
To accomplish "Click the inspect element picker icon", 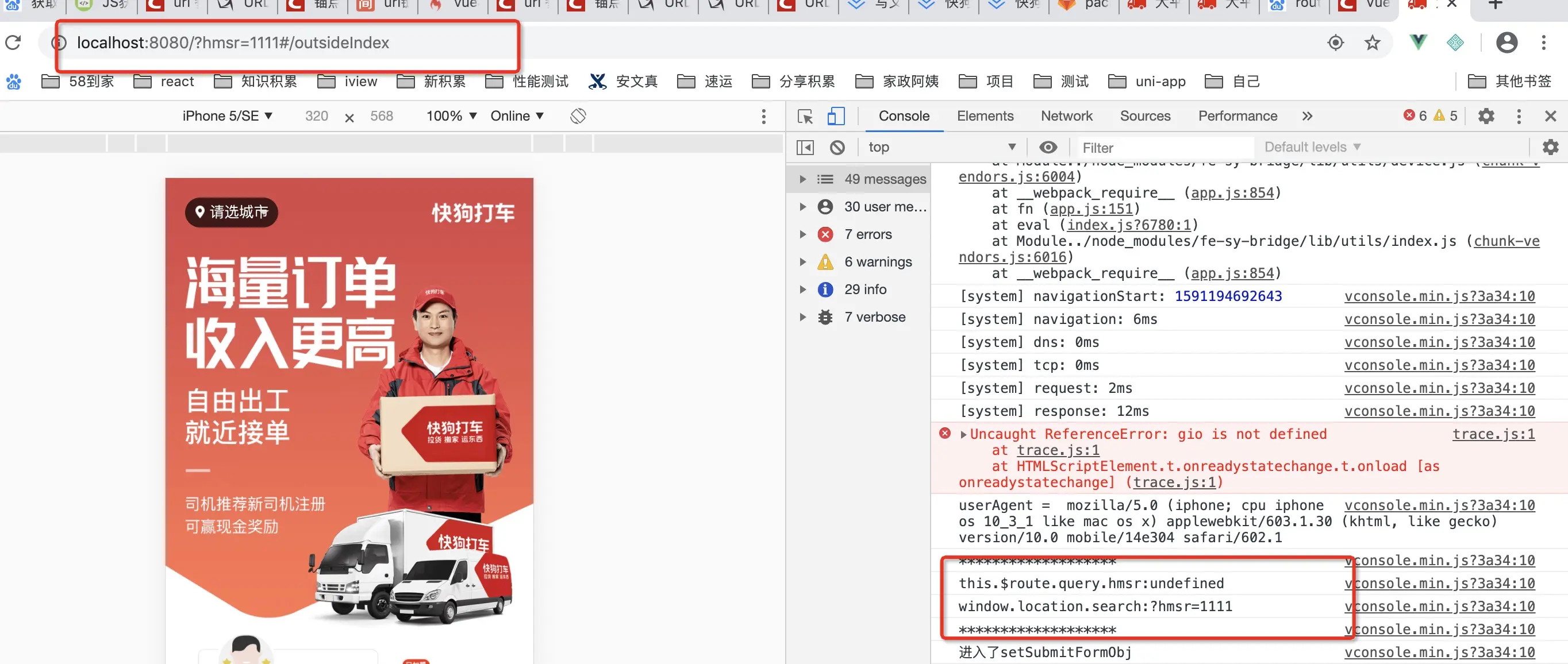I will tap(805, 116).
